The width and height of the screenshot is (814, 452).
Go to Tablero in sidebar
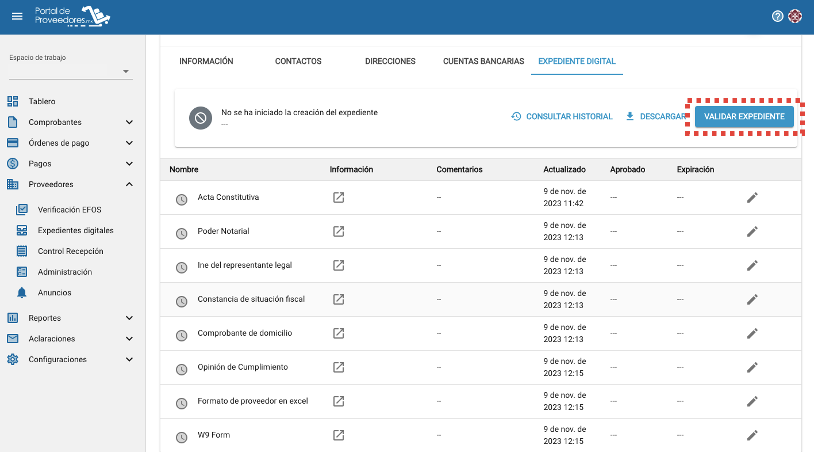point(42,101)
